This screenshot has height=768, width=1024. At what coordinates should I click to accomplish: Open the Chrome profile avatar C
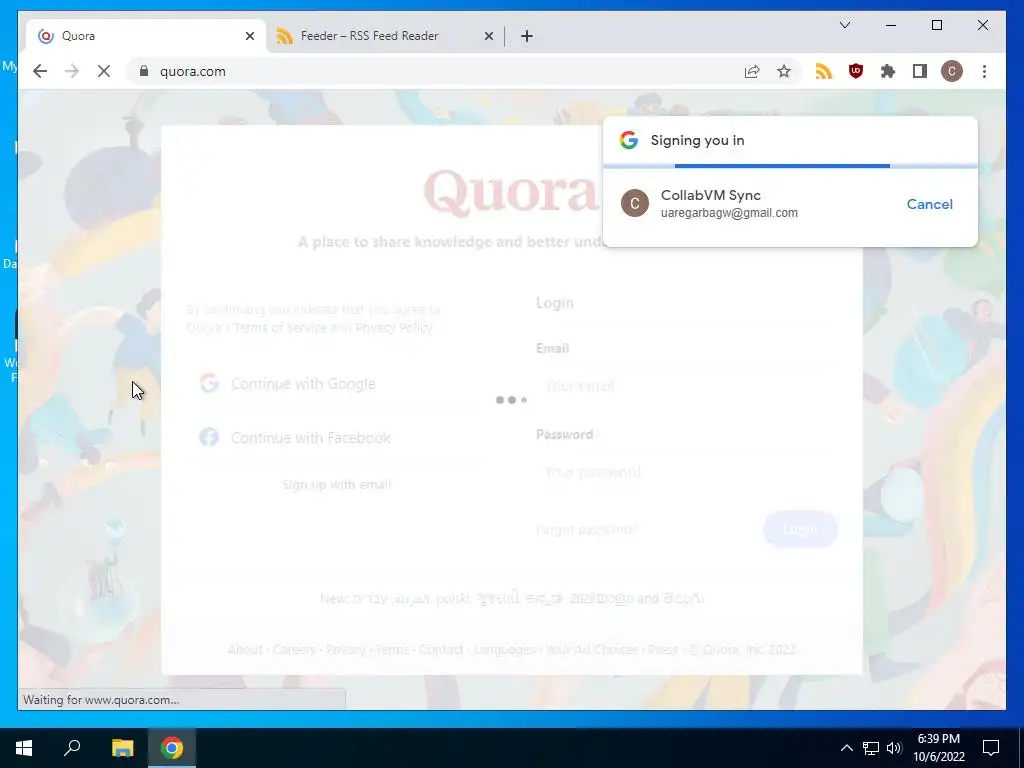(952, 71)
